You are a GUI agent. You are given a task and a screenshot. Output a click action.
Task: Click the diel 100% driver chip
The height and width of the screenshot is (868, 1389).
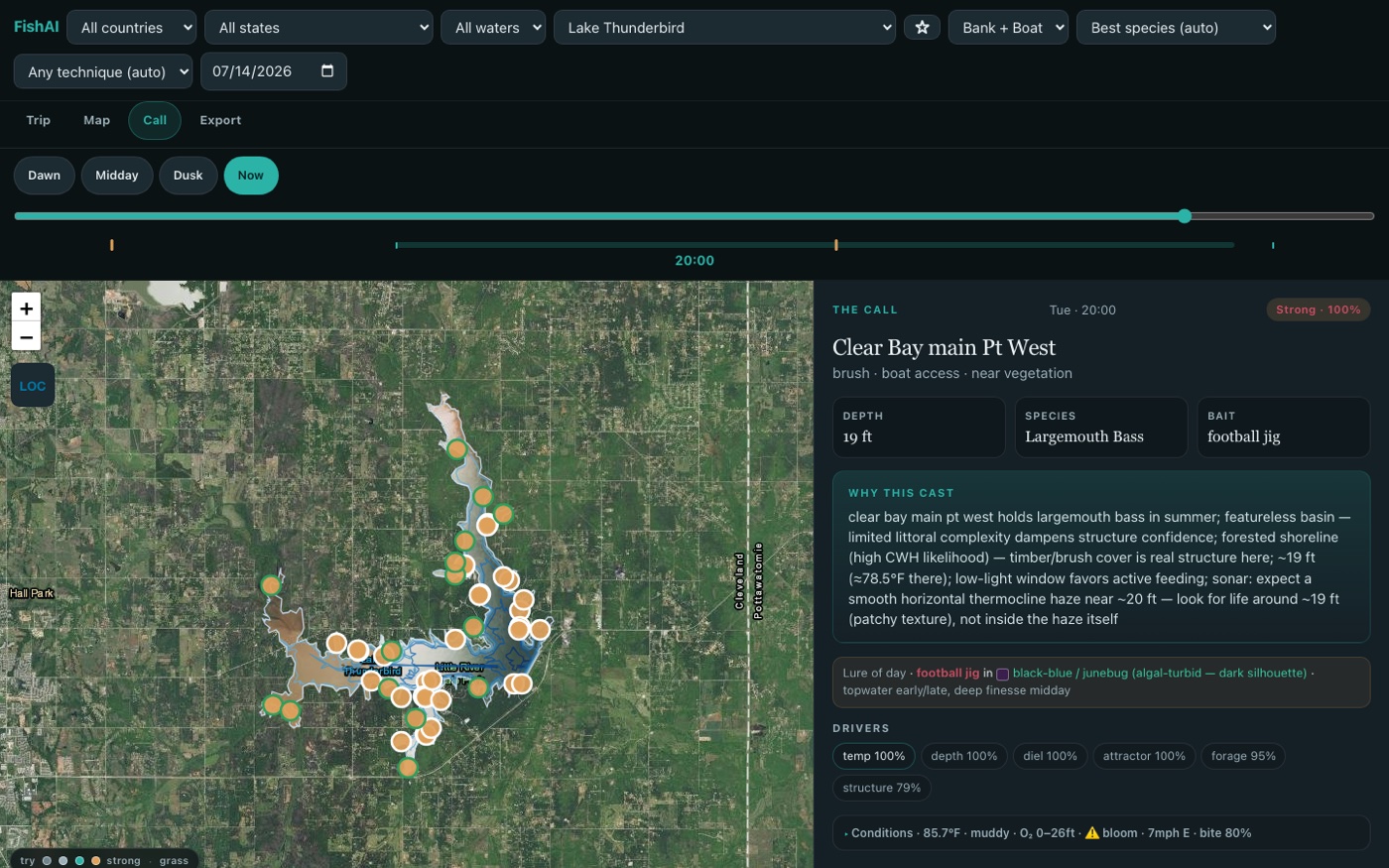pyautogui.click(x=1051, y=756)
